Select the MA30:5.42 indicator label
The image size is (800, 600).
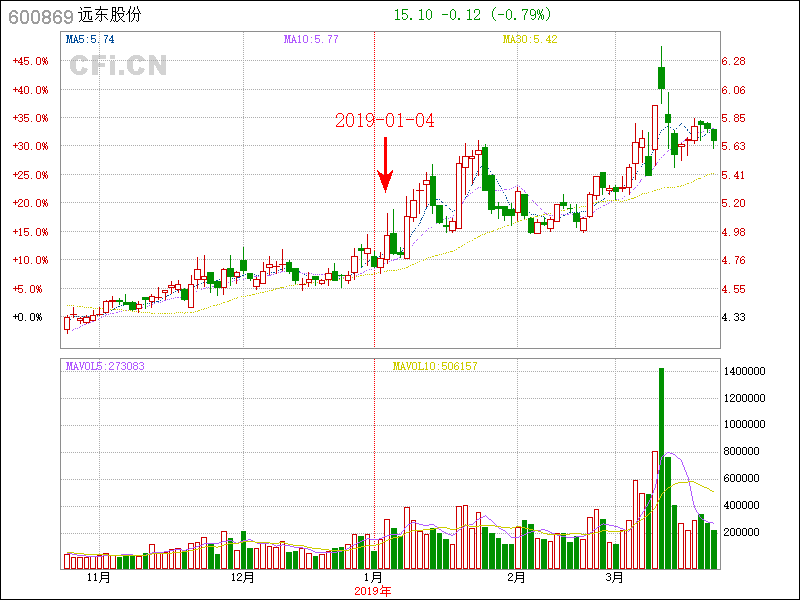click(529, 40)
